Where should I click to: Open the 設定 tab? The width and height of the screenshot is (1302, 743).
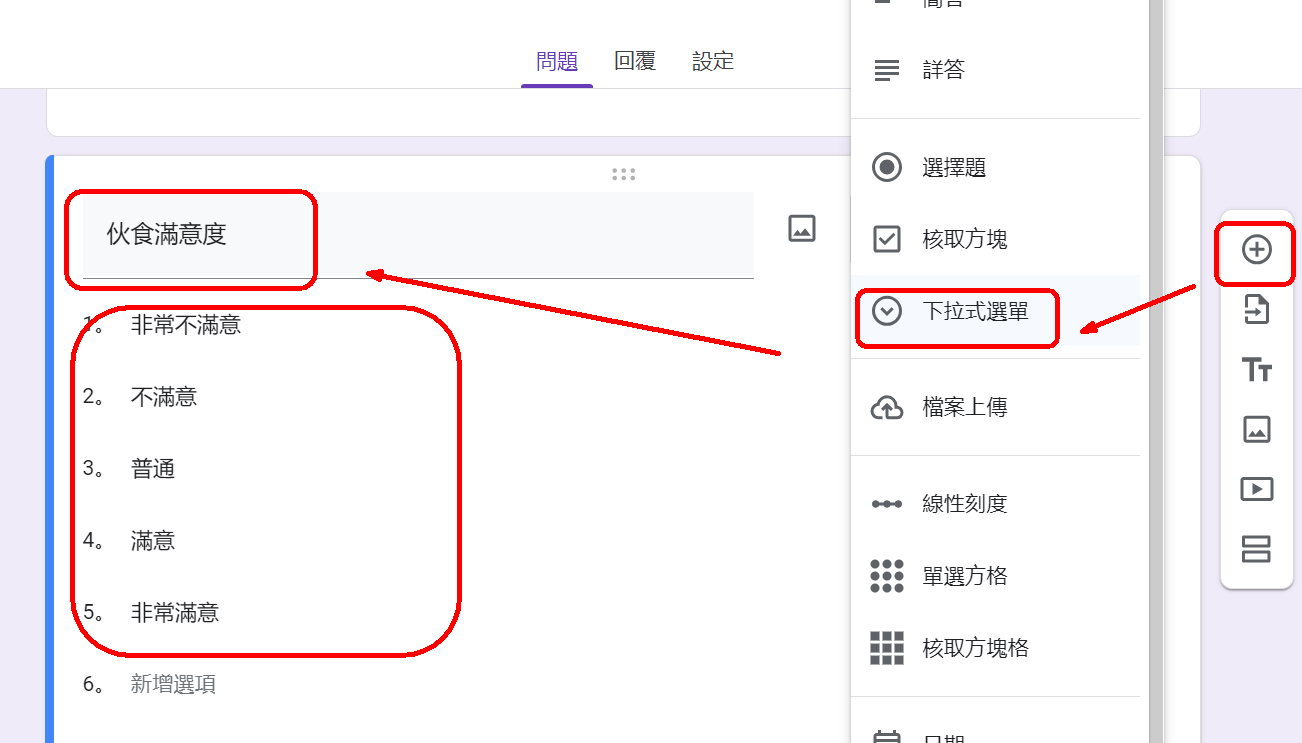click(713, 61)
